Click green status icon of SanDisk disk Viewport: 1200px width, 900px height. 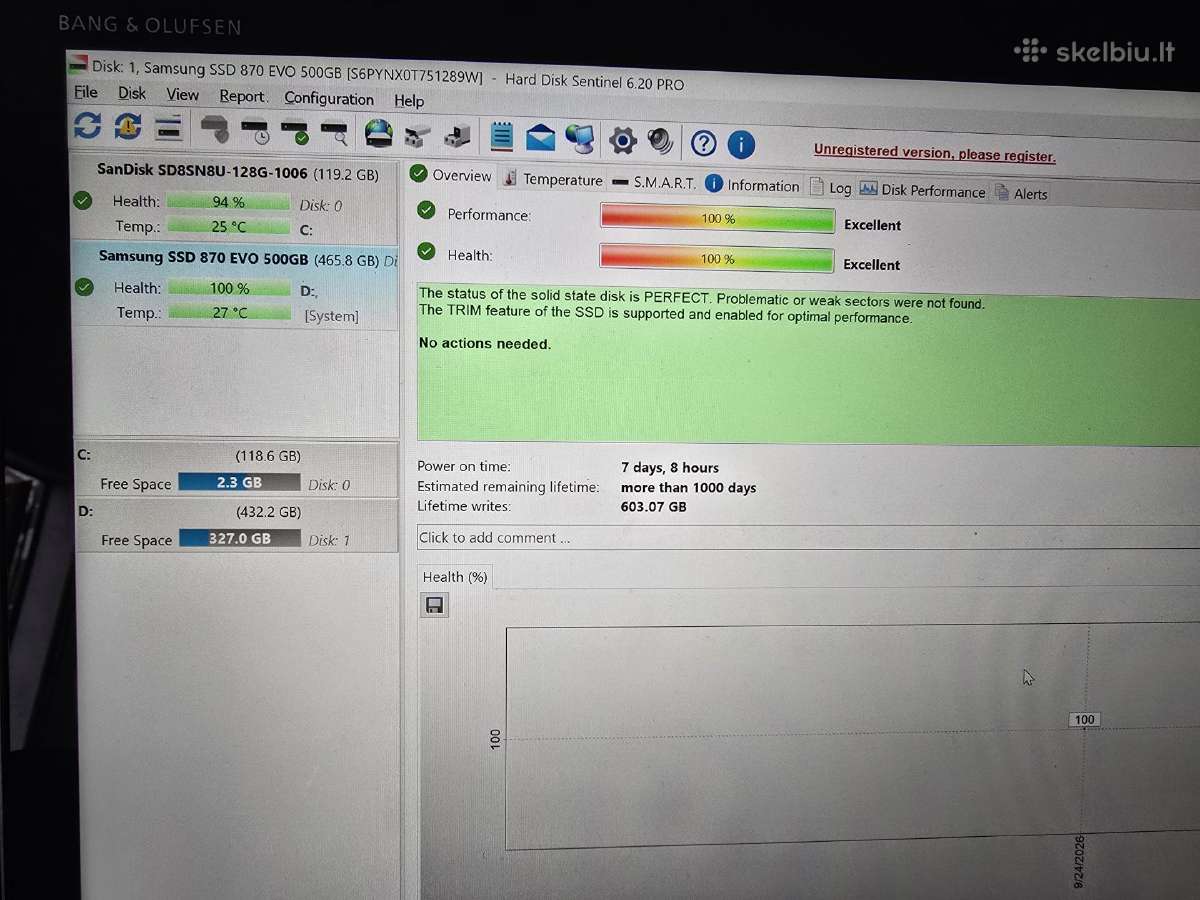coord(83,200)
